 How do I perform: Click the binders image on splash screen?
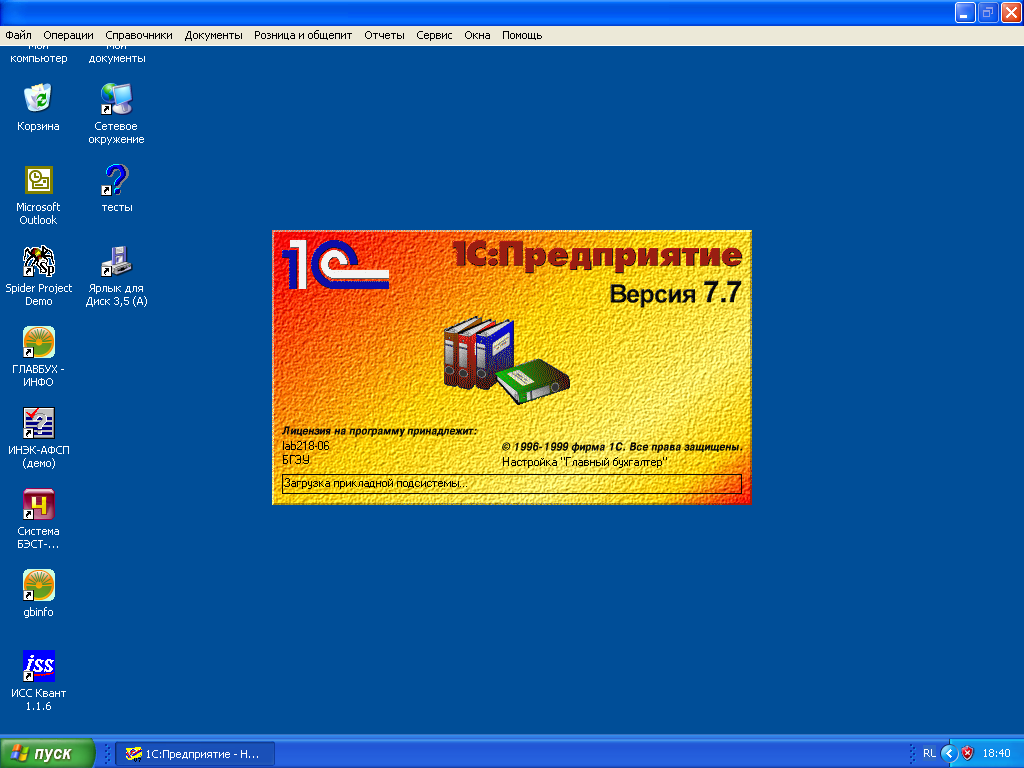(506, 360)
